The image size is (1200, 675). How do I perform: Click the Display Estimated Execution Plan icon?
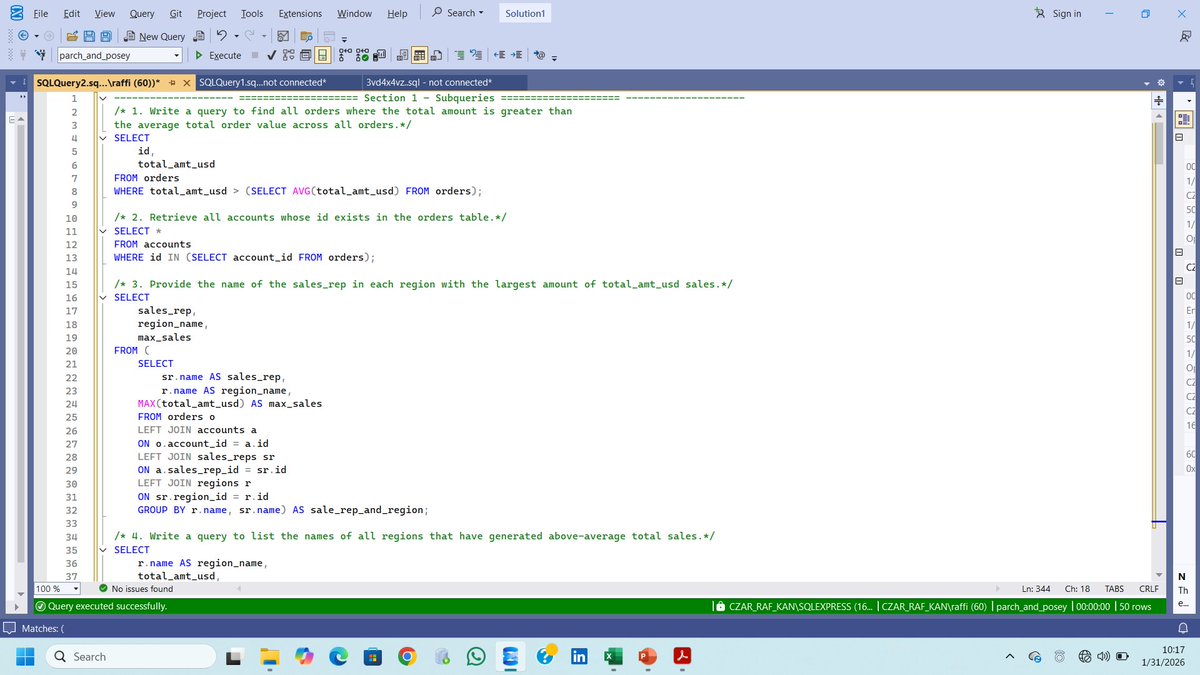(288, 56)
